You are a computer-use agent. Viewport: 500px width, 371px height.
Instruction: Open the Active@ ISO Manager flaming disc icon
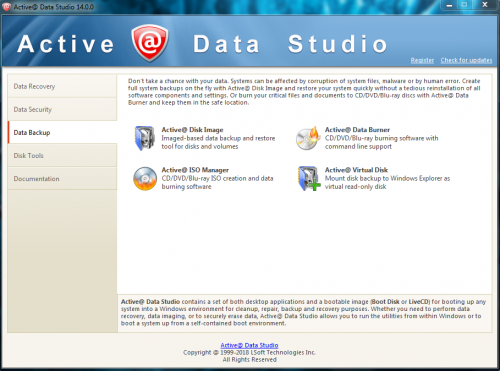(145, 179)
